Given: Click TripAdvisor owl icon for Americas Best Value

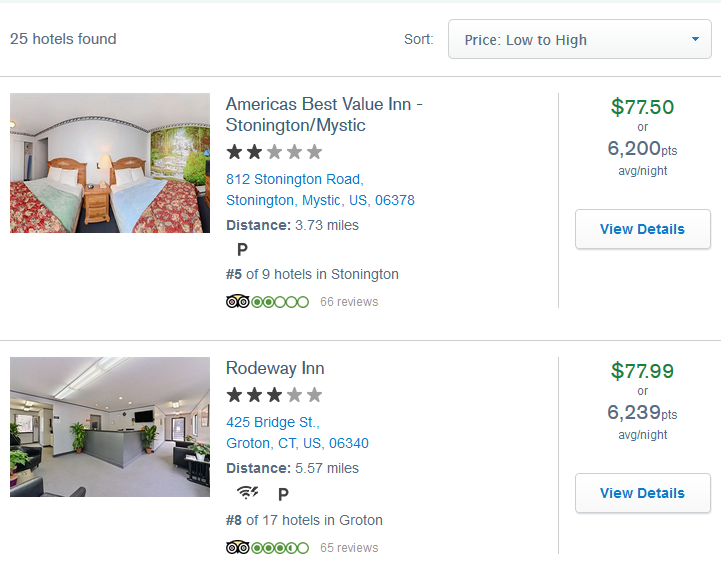Looking at the screenshot, I should click(x=237, y=302).
